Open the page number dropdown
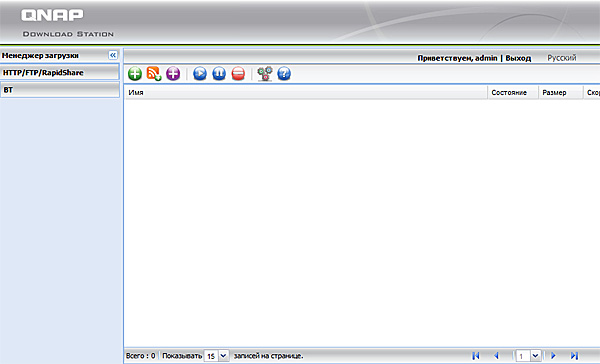600x364 pixels. pyautogui.click(x=535, y=356)
